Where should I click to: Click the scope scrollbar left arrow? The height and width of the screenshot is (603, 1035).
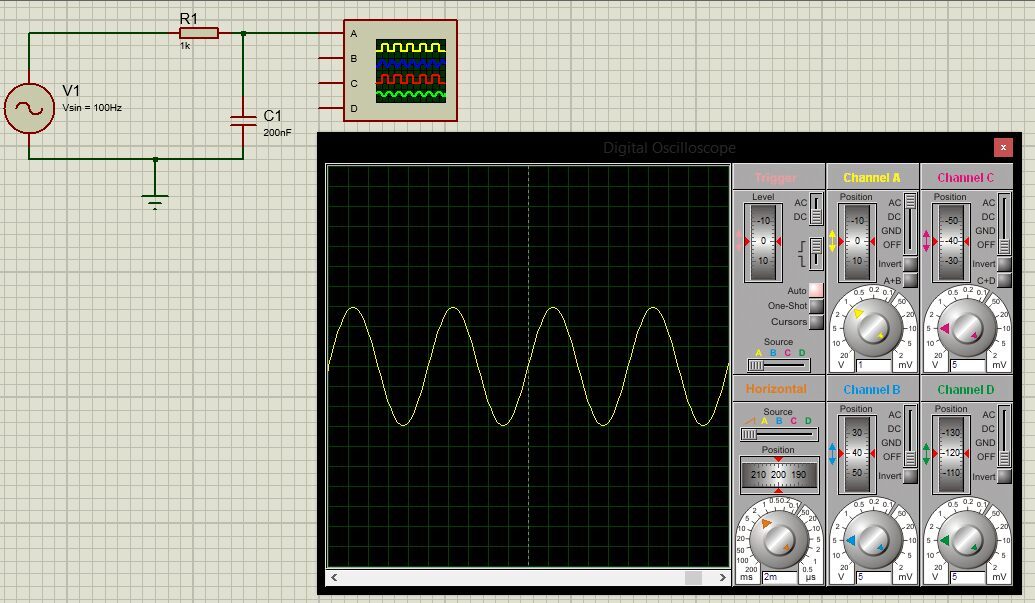334,577
